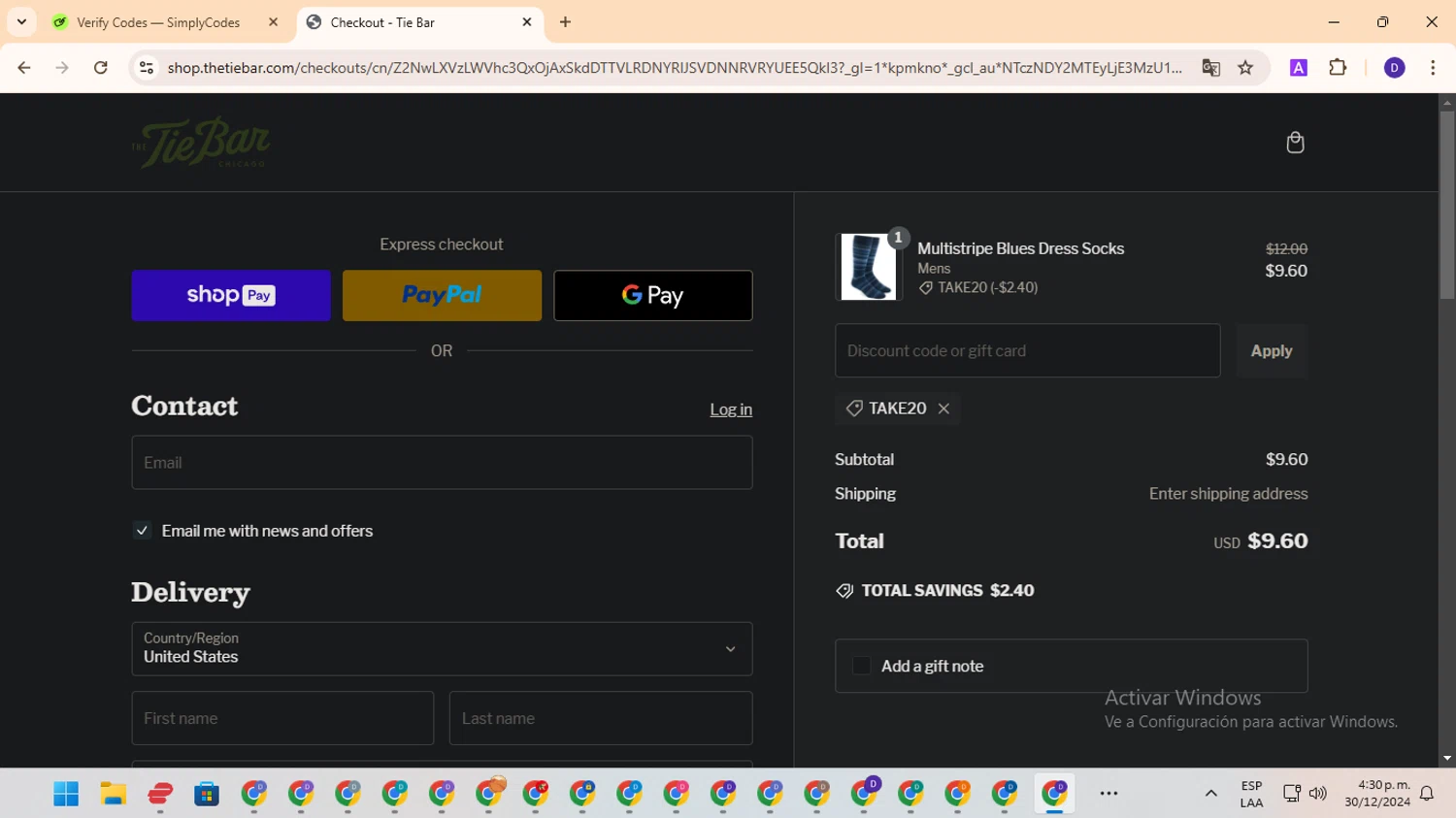Open the network tray icon
The height and width of the screenshot is (818, 1456).
click(x=1291, y=794)
